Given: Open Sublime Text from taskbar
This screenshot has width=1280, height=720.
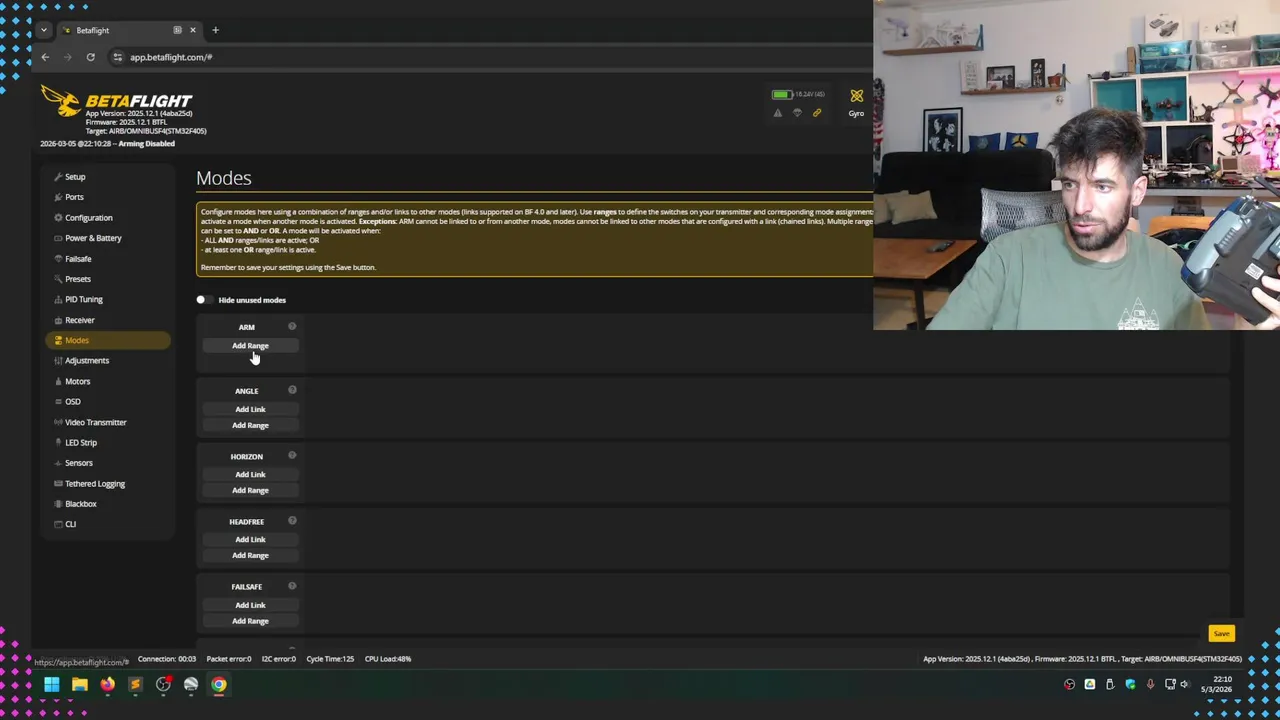Looking at the screenshot, I should click(x=135, y=685).
